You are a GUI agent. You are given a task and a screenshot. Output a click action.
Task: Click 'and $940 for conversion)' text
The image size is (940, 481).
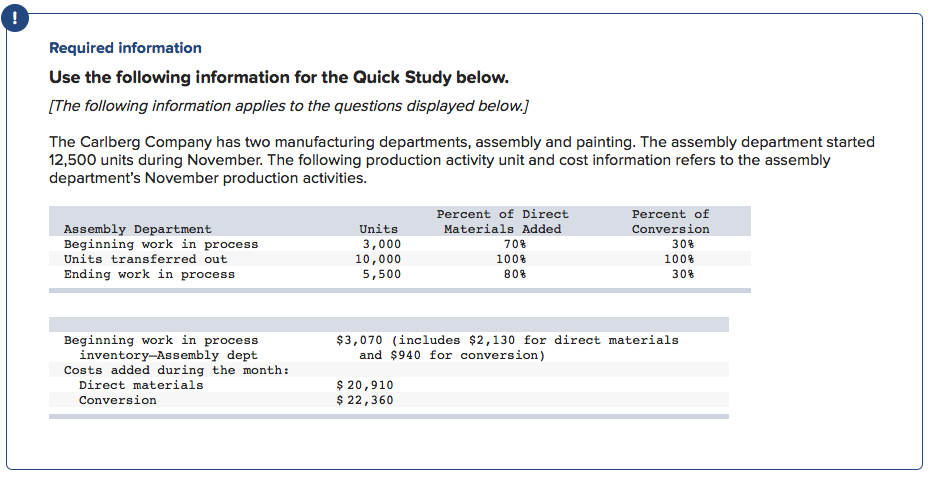452,355
